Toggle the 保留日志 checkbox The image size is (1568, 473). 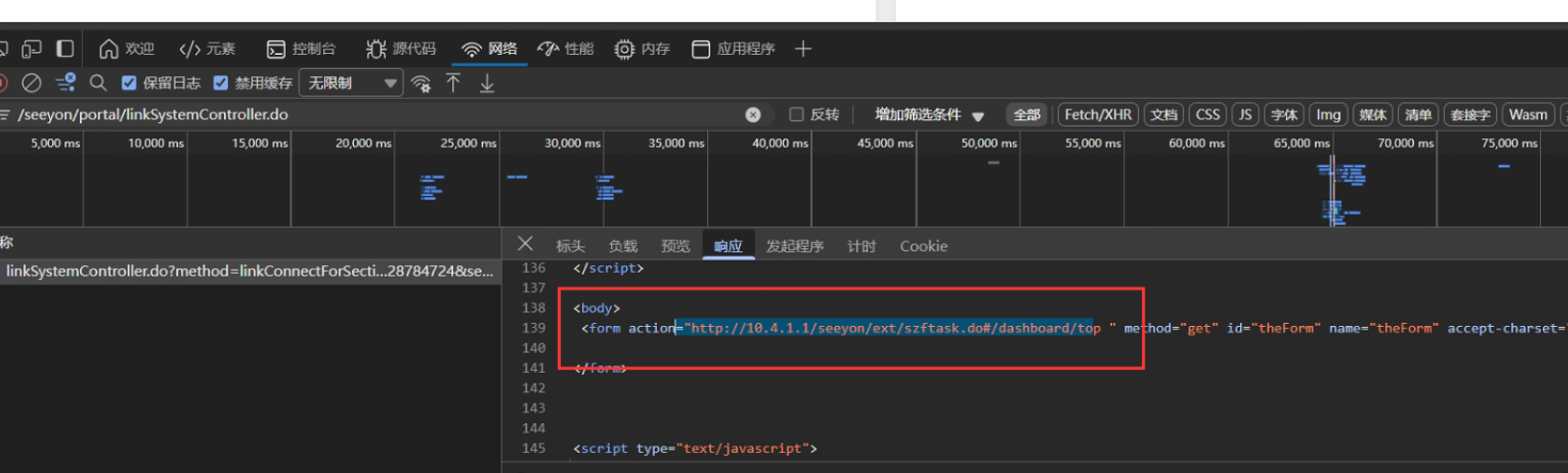[x=130, y=83]
